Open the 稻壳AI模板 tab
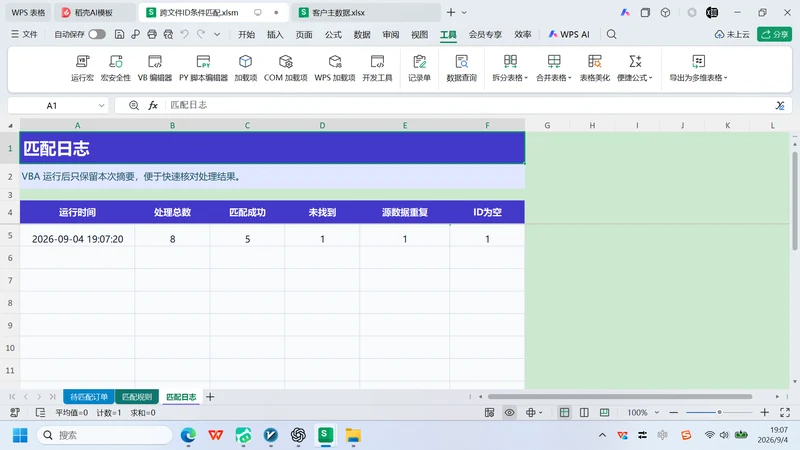This screenshot has width=800, height=450. [x=94, y=12]
